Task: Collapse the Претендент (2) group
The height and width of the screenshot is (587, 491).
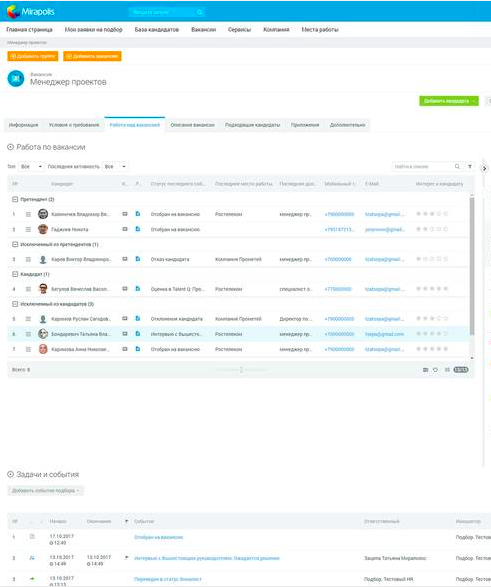Action: click(x=15, y=200)
